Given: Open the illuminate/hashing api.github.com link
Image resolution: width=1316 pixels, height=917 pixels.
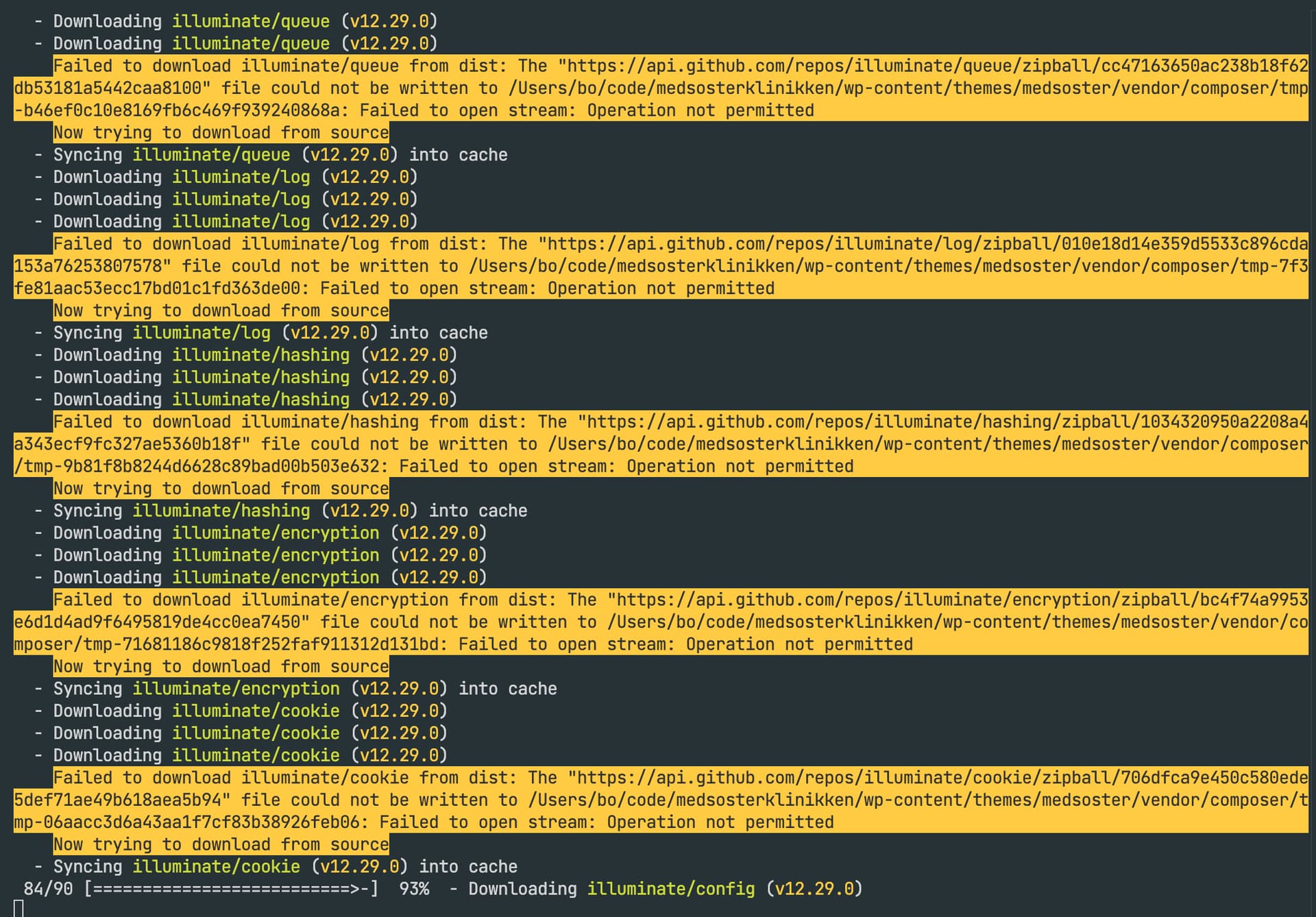Looking at the screenshot, I should (946, 422).
